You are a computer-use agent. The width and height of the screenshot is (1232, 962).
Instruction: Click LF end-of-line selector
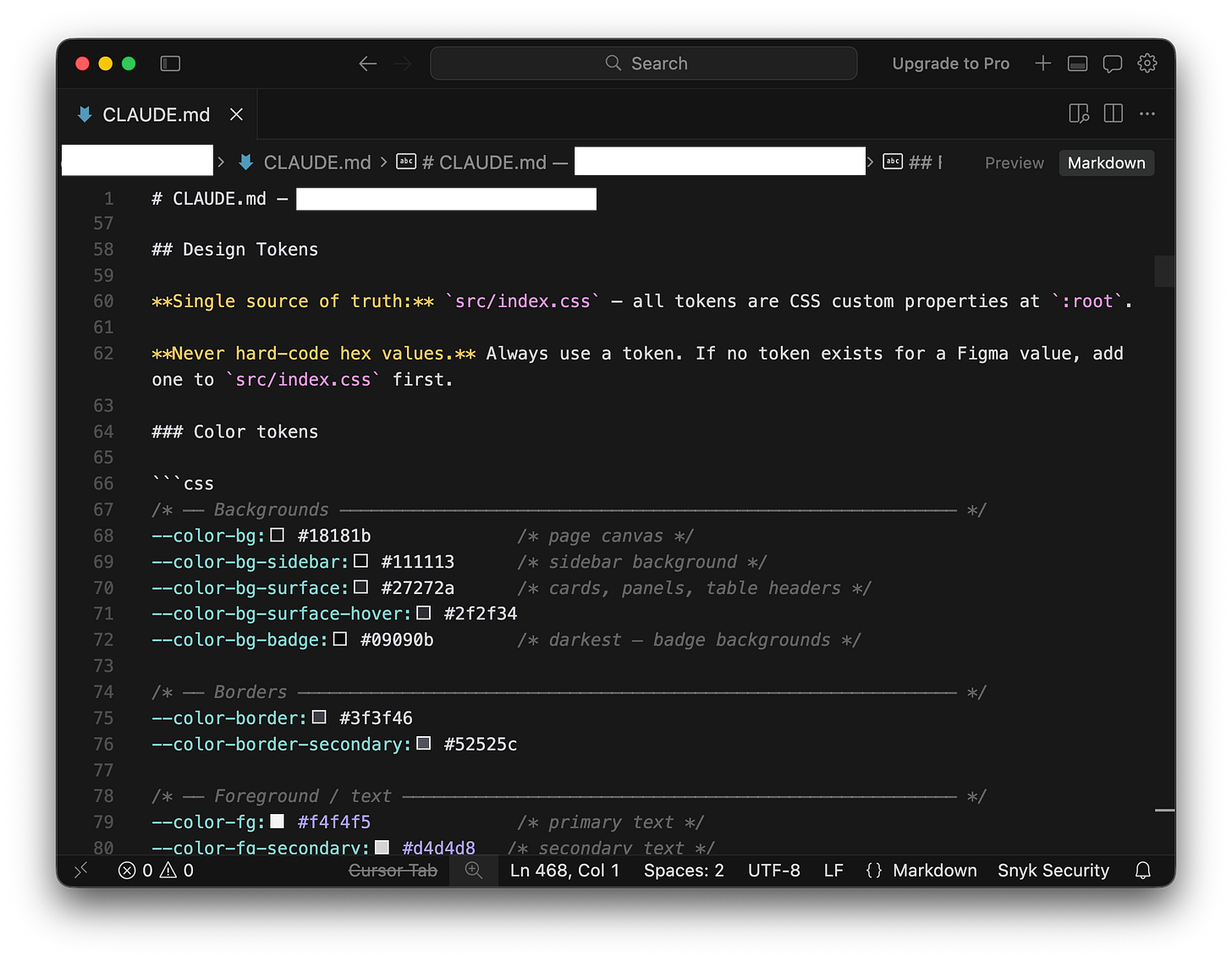[833, 870]
